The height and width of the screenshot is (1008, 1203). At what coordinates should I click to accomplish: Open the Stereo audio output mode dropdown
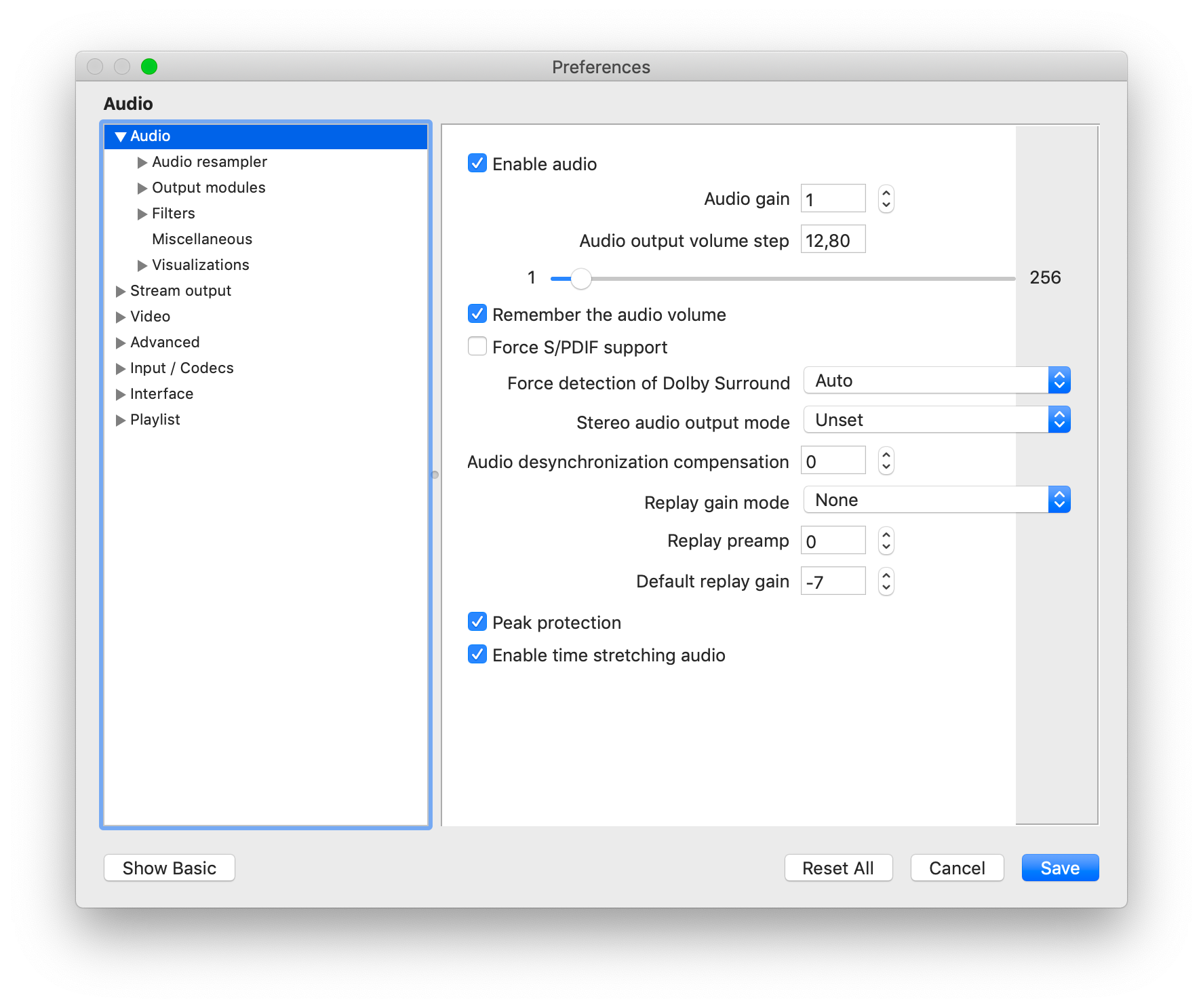(x=936, y=420)
